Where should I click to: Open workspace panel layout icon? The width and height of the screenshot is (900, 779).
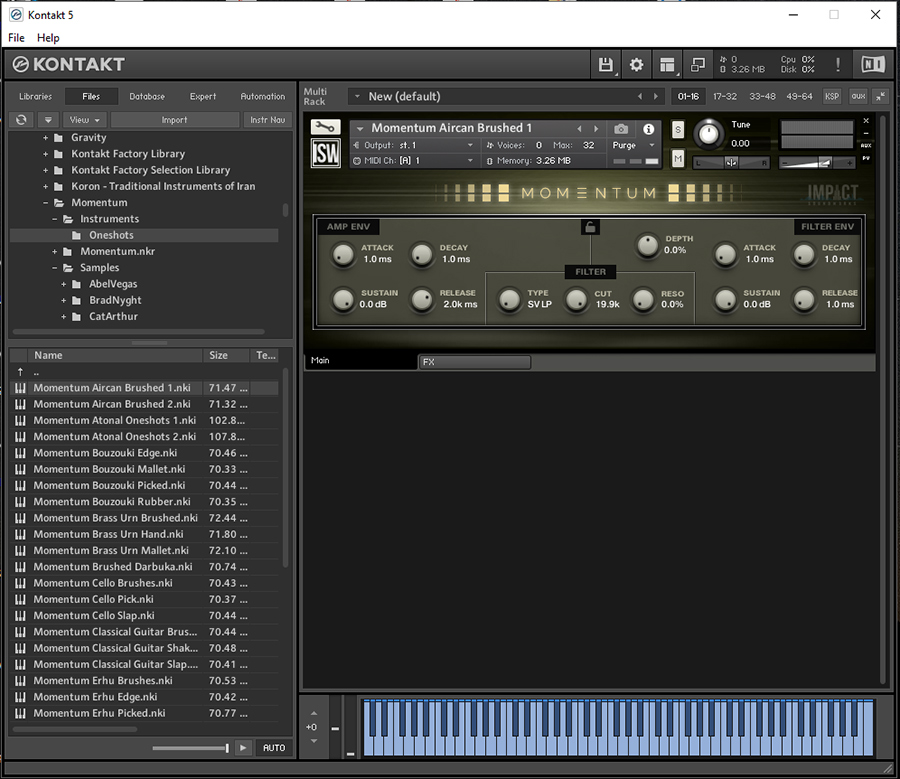[x=667, y=64]
